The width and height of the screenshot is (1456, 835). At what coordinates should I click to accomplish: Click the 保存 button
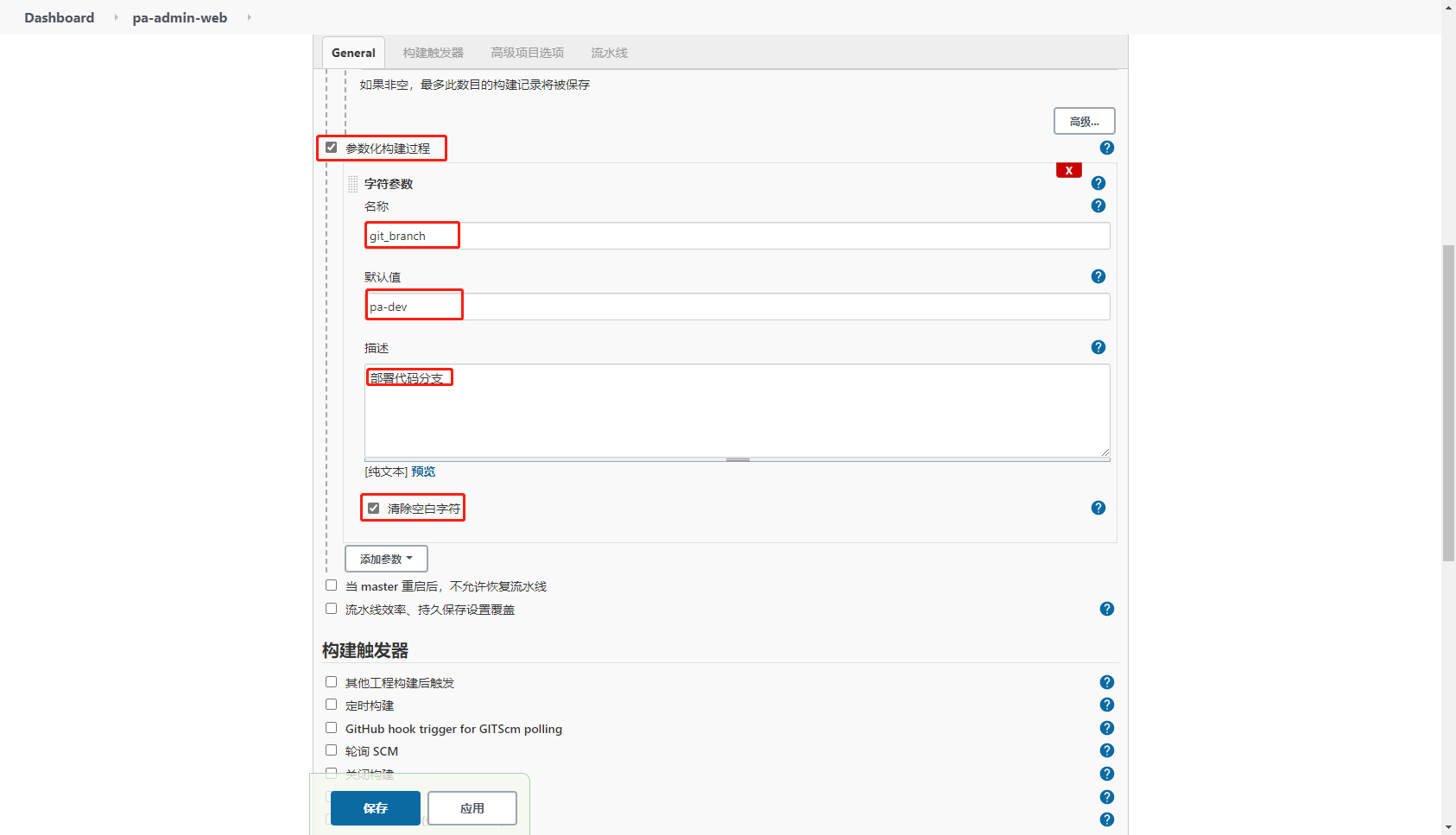pyautogui.click(x=376, y=808)
